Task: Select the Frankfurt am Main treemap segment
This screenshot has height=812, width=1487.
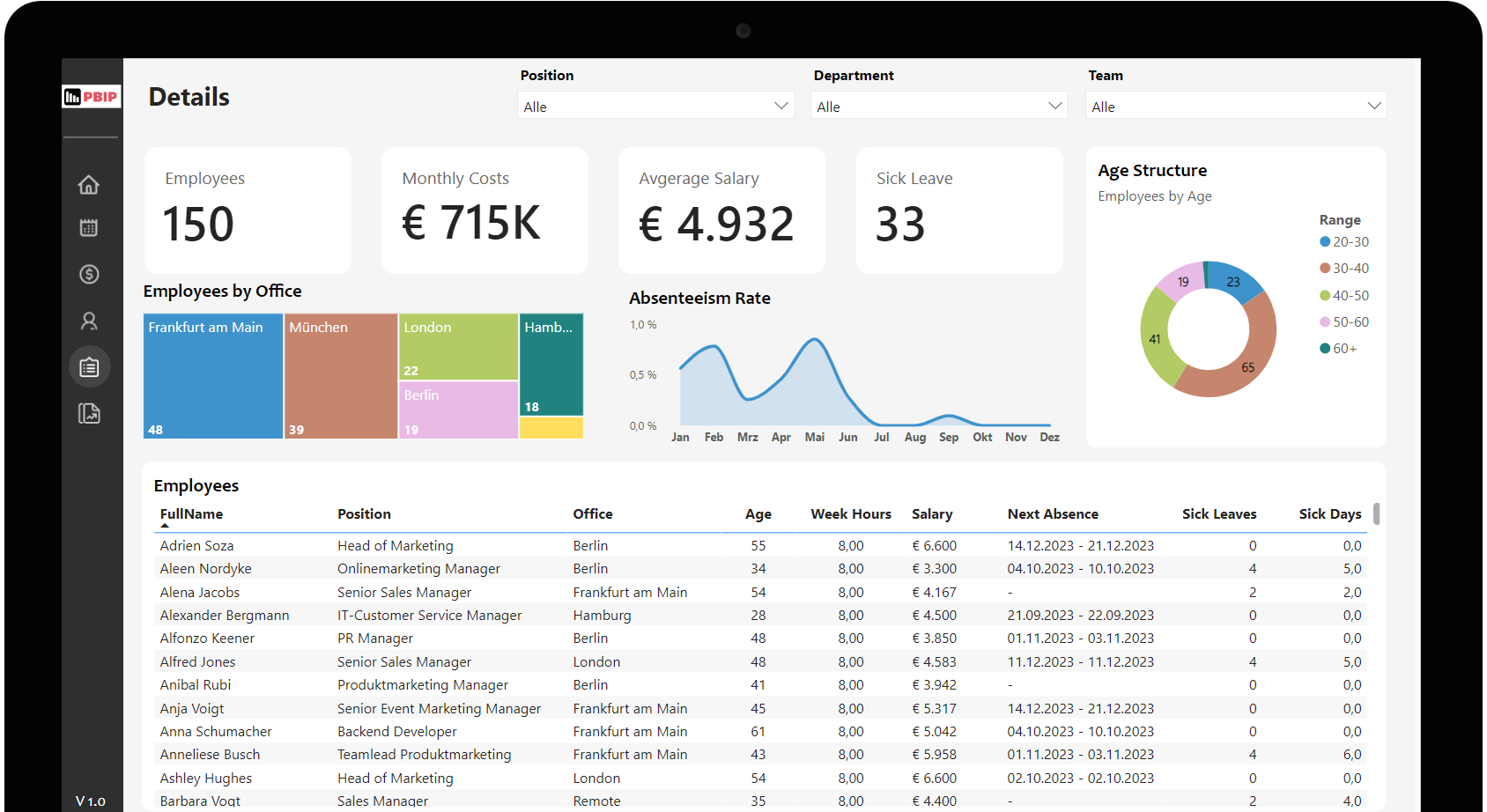Action: (212, 376)
